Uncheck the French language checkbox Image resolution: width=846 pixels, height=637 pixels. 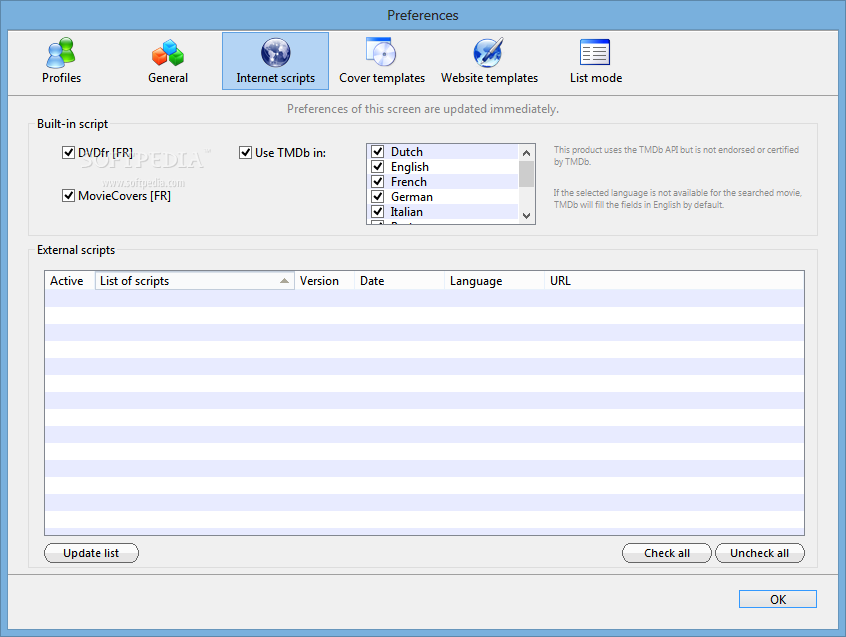click(378, 182)
